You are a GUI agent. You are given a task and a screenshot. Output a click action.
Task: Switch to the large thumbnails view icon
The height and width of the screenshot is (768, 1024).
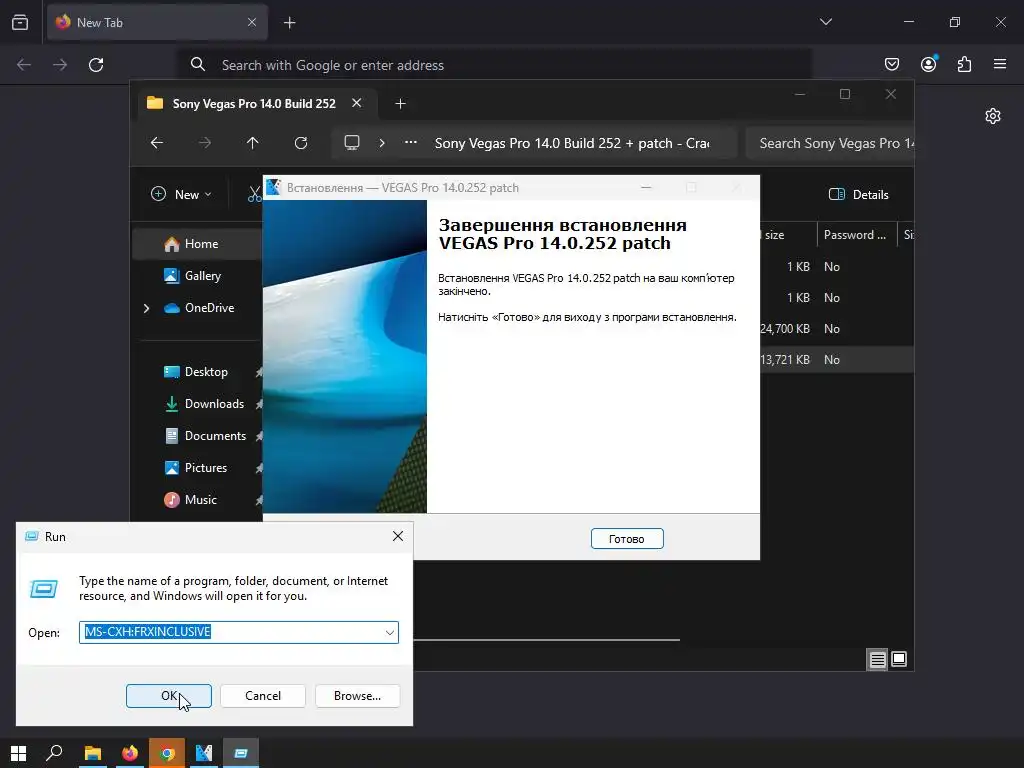(x=899, y=660)
